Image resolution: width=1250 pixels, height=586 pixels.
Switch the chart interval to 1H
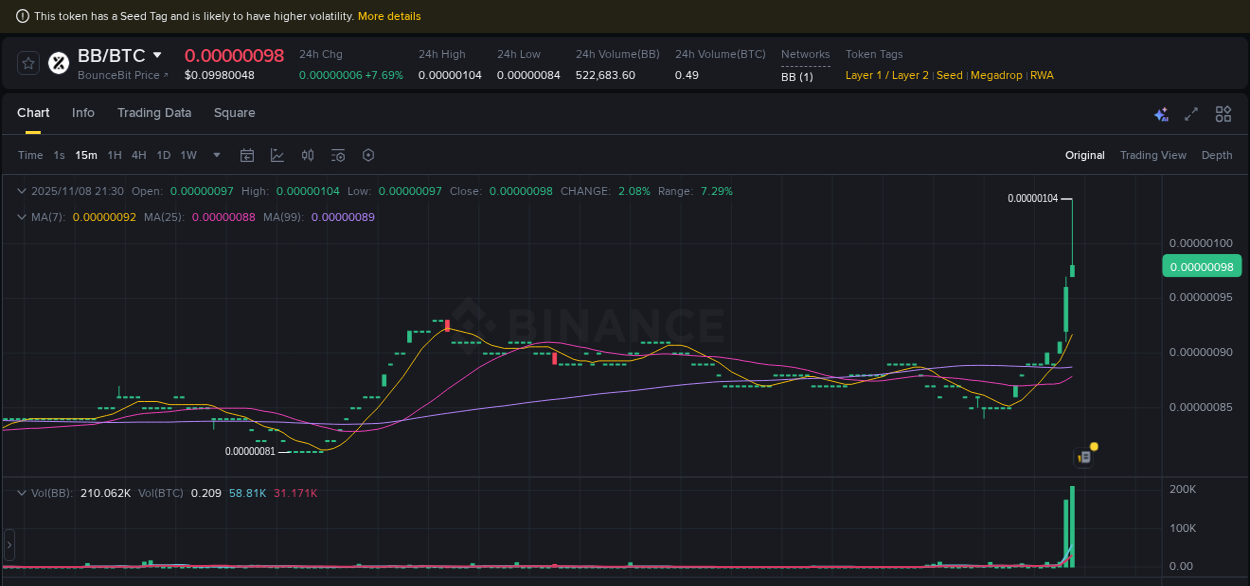114,155
